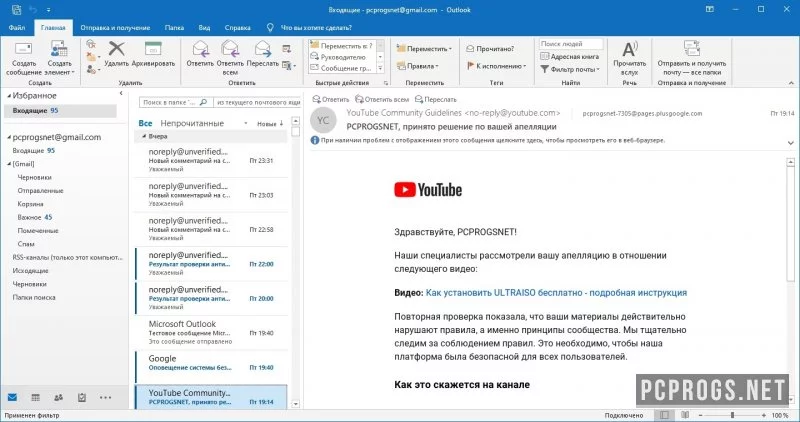Open the Rules (Правила) dropdown
This screenshot has height=422, width=800.
coord(417,66)
